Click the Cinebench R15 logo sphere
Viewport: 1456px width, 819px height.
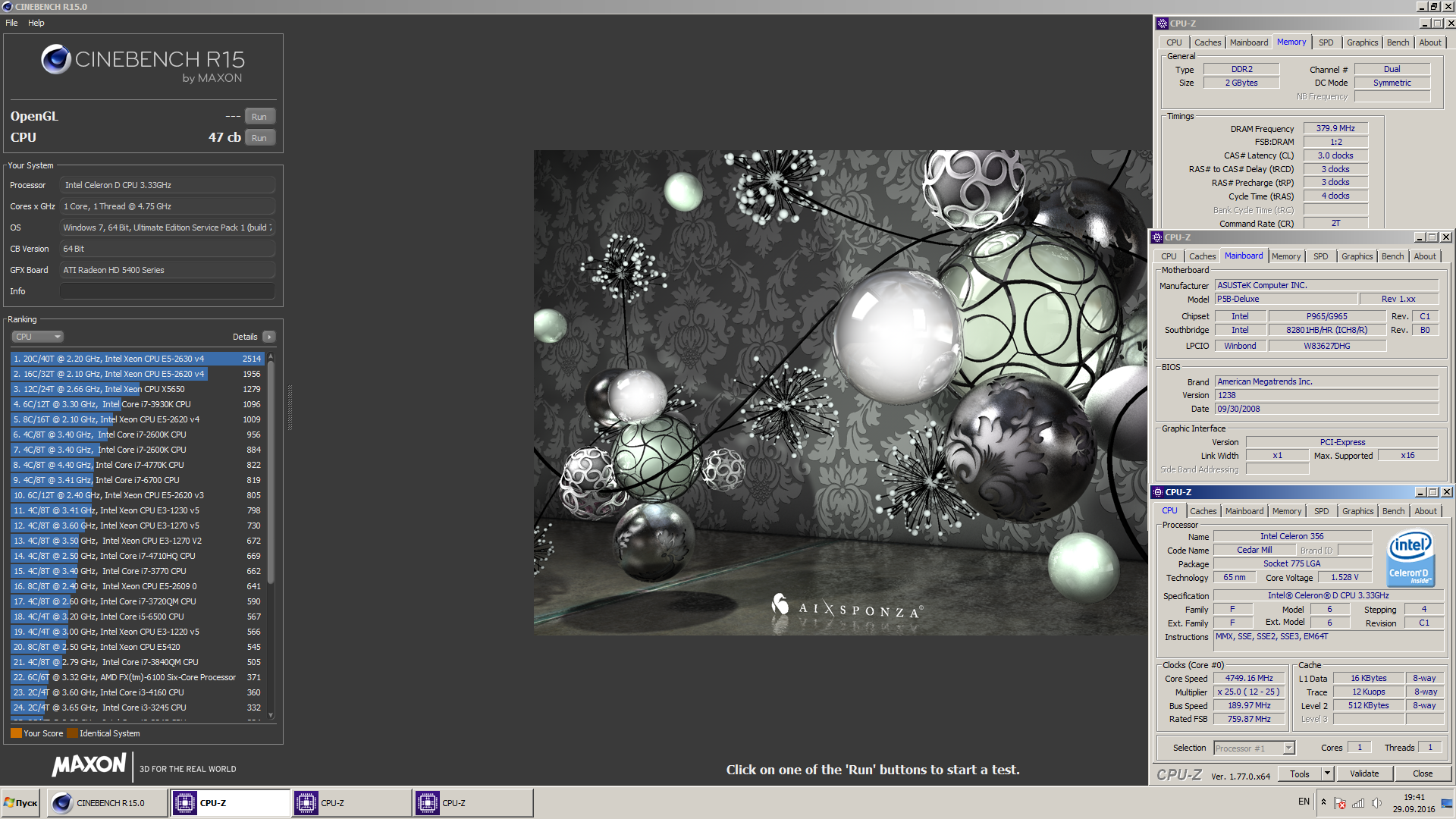pos(56,59)
